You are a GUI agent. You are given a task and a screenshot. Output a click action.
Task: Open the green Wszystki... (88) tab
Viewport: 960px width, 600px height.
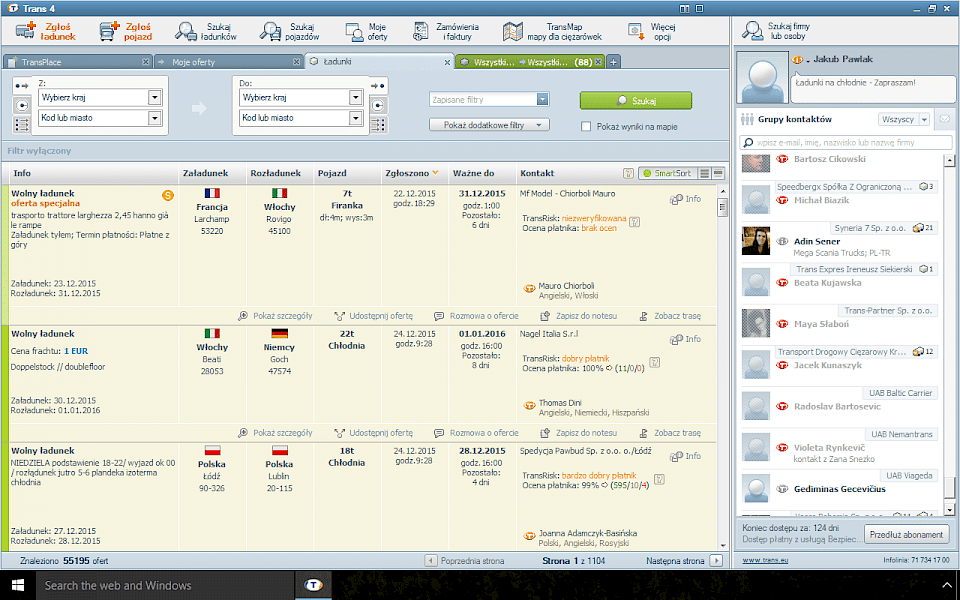tap(530, 62)
